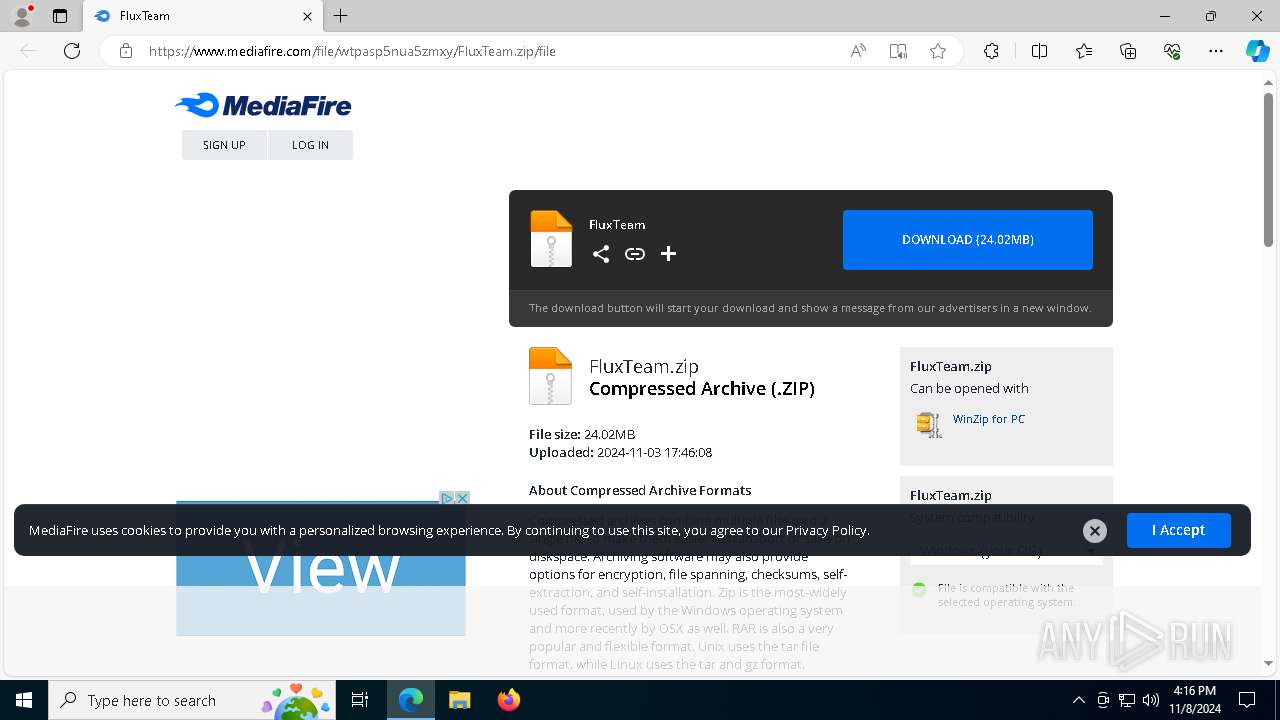This screenshot has height=720, width=1280.
Task: Open Copilot sidebar
Action: pyautogui.click(x=1257, y=51)
